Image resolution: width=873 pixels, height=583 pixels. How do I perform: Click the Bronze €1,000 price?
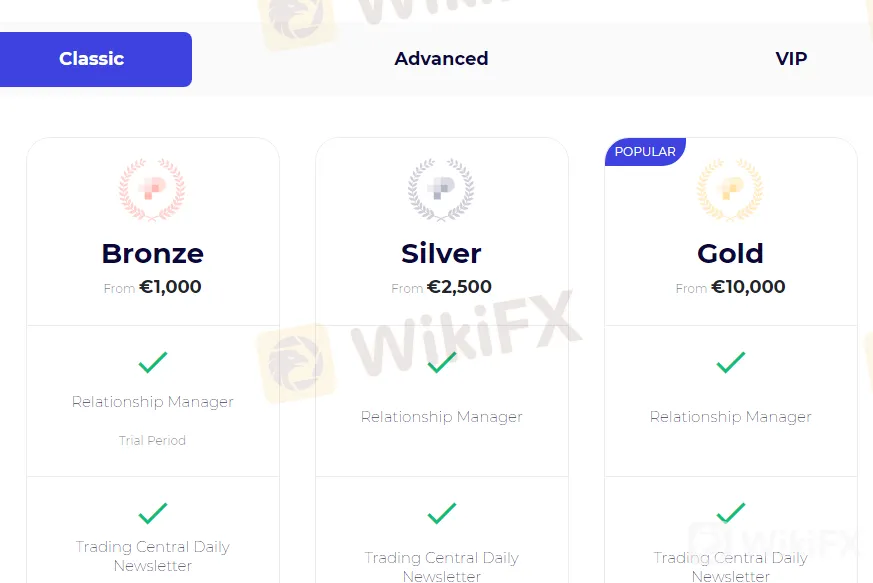coord(170,287)
